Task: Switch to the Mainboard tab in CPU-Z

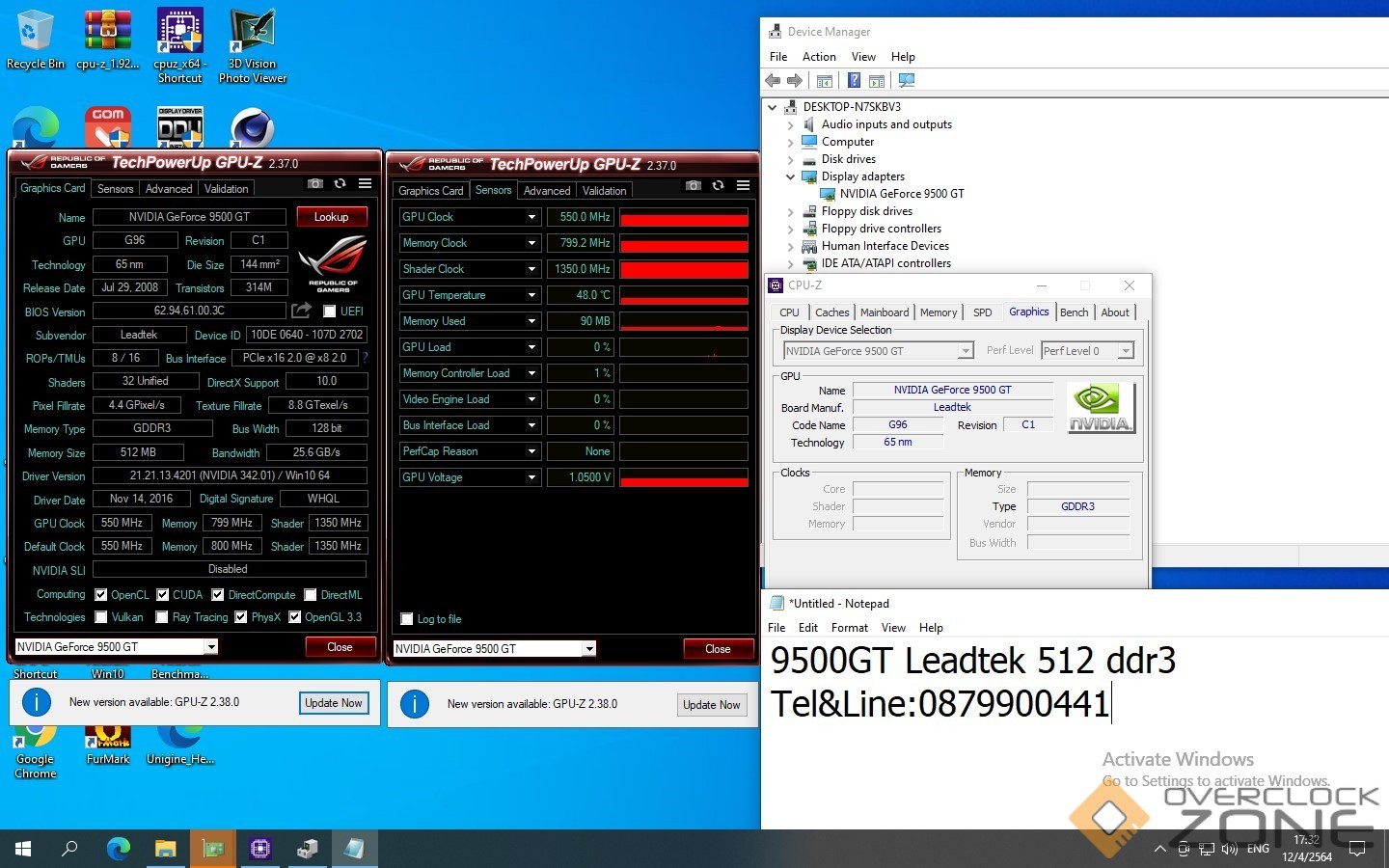Action: 884,312
